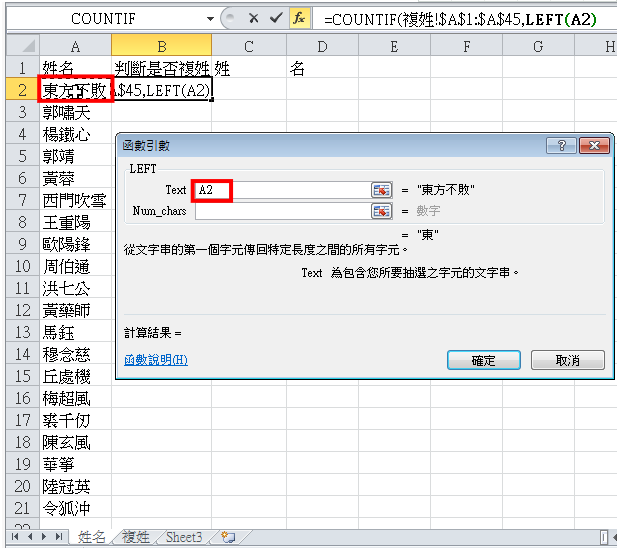Click cell with 穆念慈

point(75,354)
